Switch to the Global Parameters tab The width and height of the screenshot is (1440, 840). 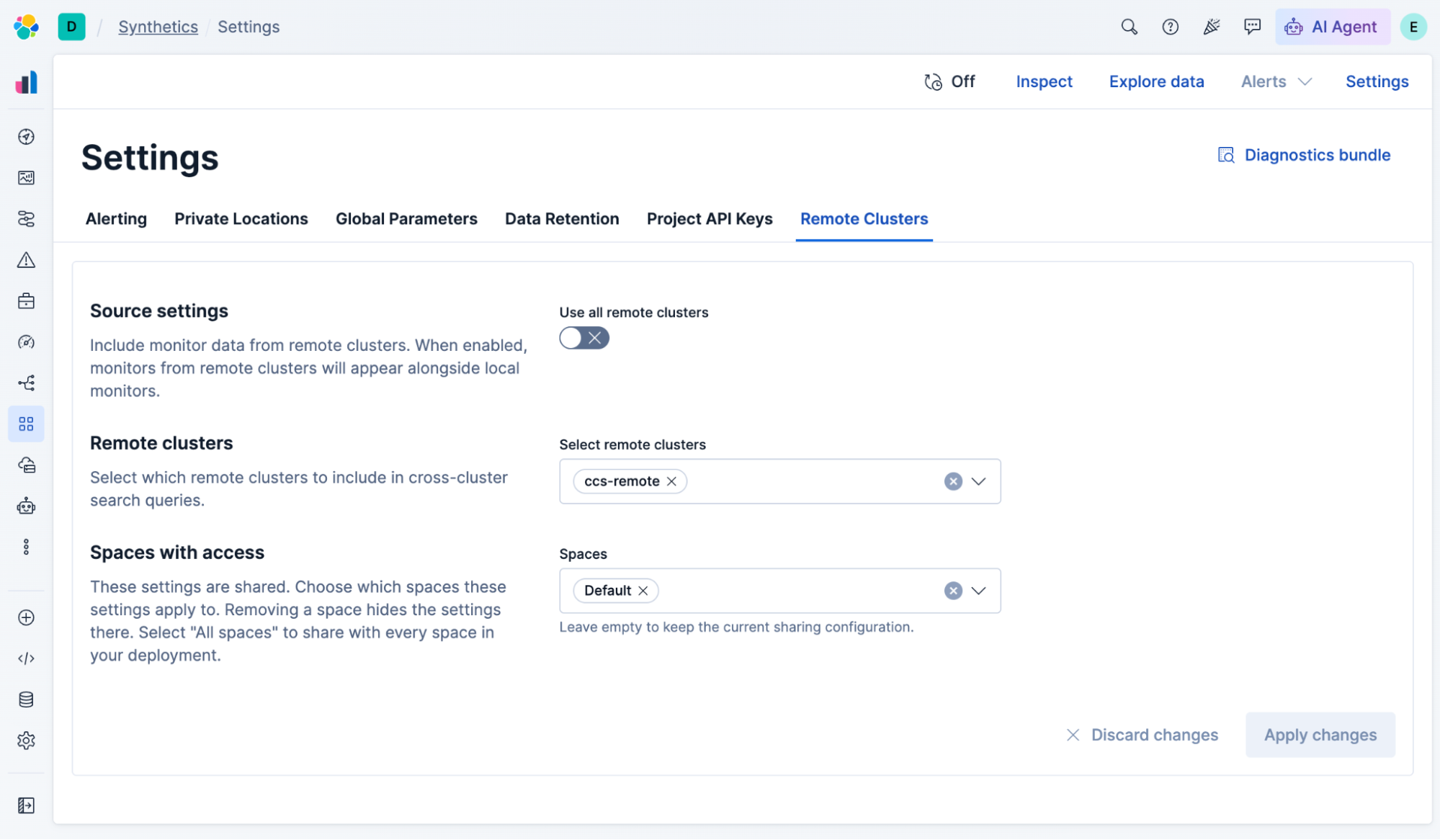[x=406, y=219]
